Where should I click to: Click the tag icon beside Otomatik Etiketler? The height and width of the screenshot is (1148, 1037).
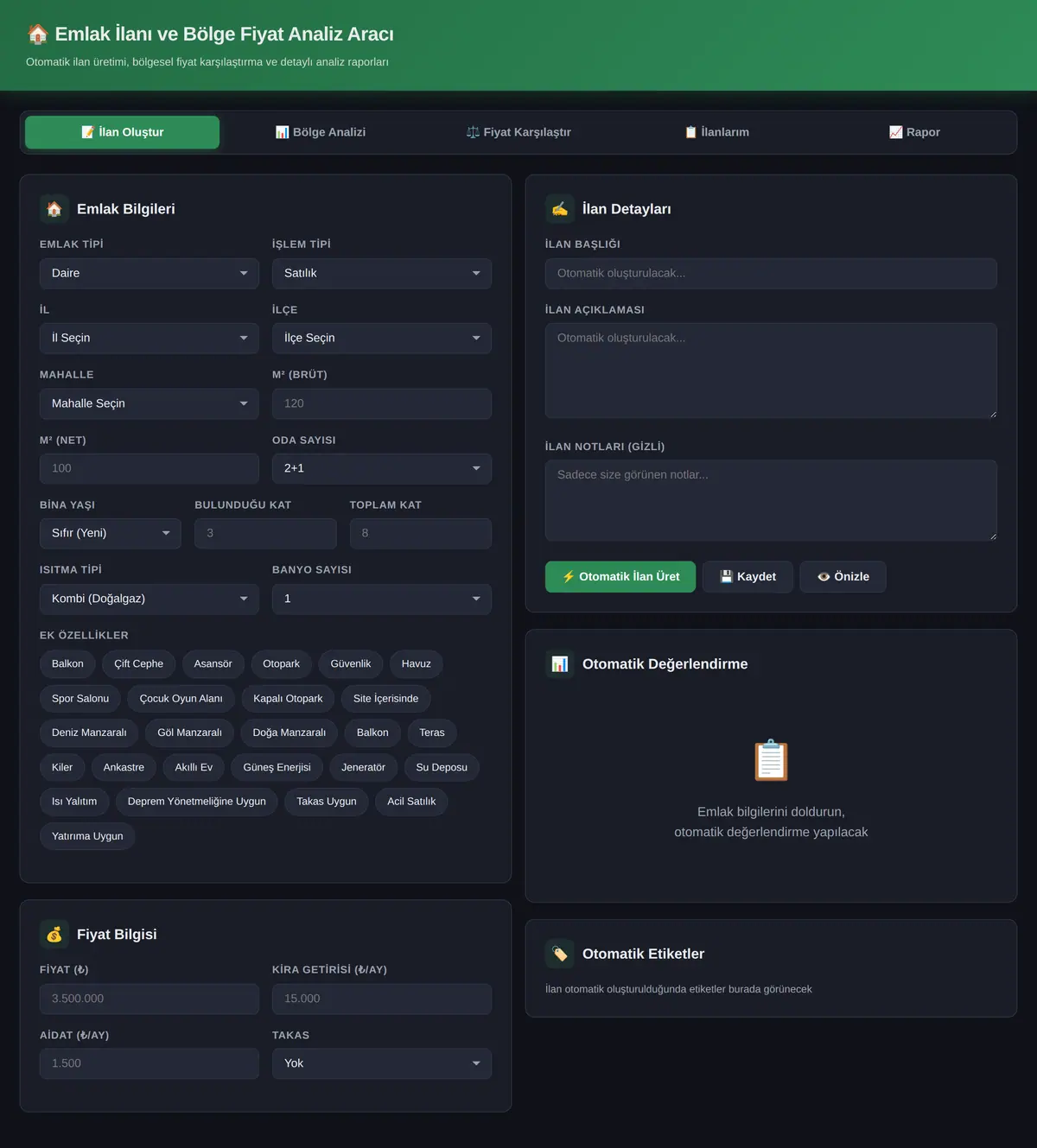560,954
